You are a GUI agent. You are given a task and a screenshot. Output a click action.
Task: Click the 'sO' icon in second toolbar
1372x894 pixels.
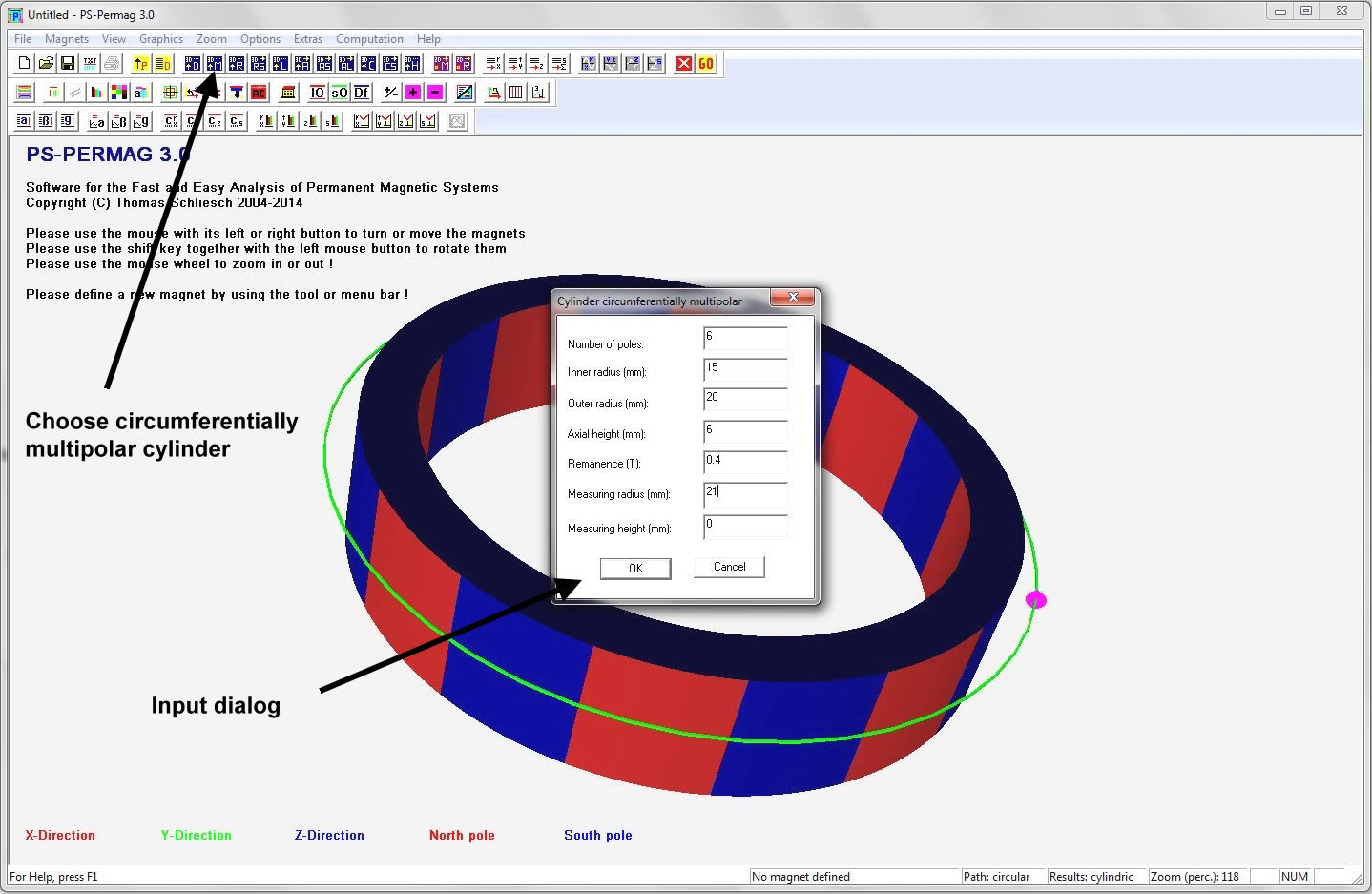pyautogui.click(x=340, y=93)
